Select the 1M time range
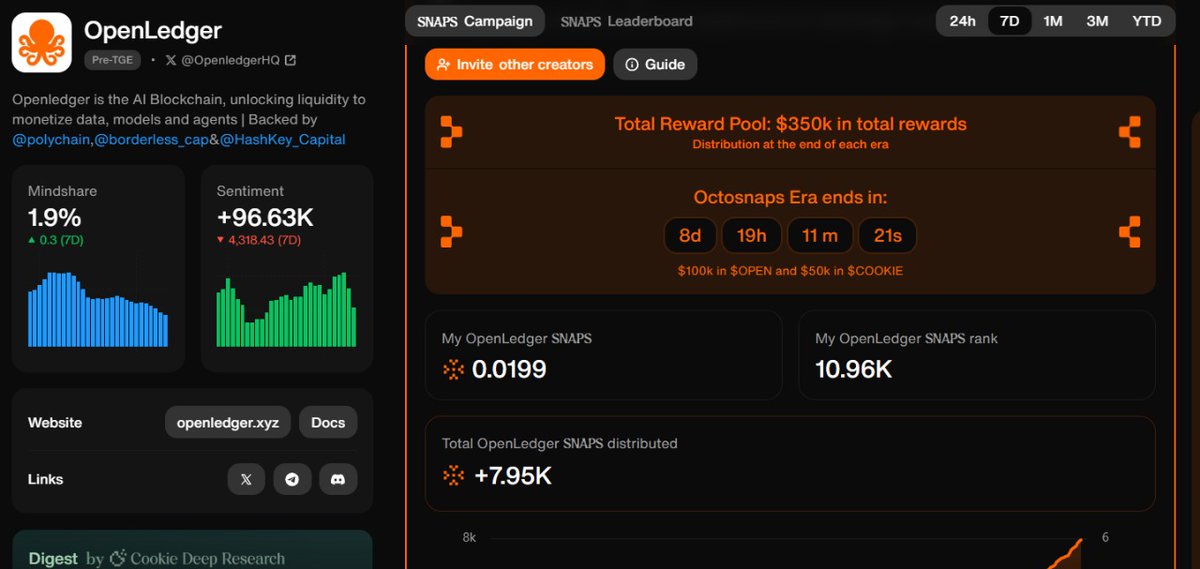The image size is (1200, 569). [1053, 21]
